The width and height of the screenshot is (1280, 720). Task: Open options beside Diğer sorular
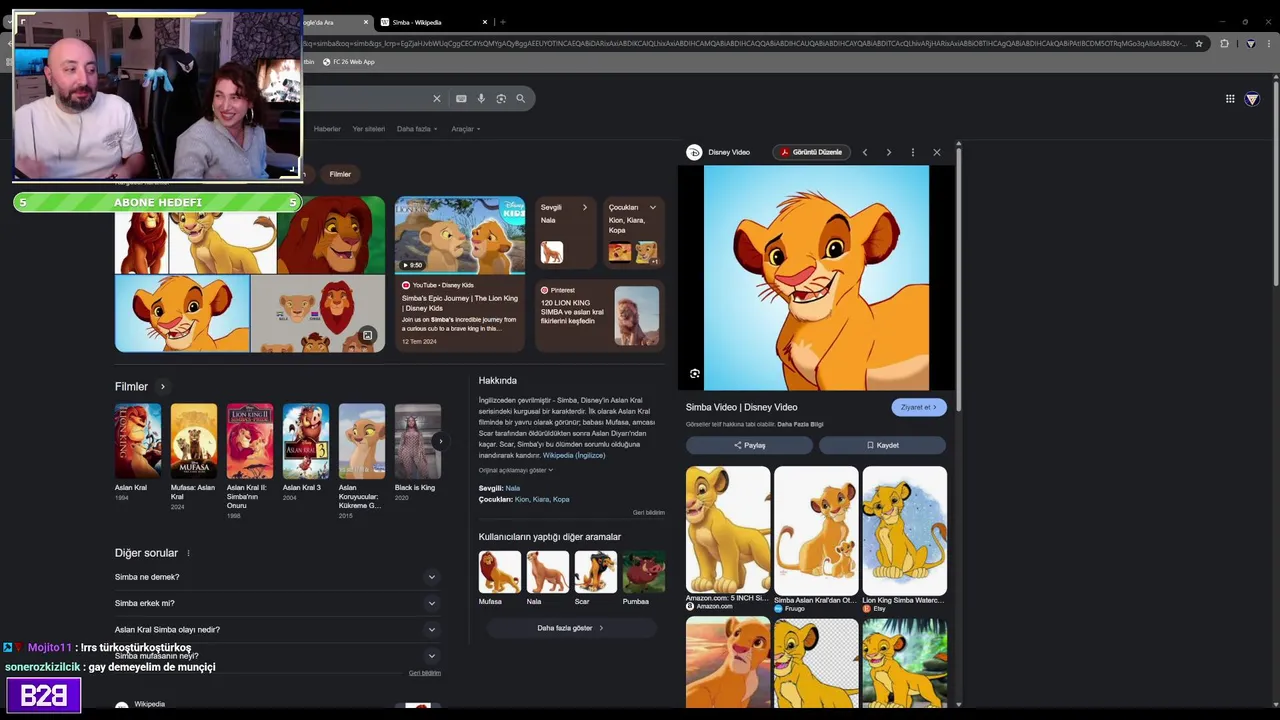(x=188, y=553)
